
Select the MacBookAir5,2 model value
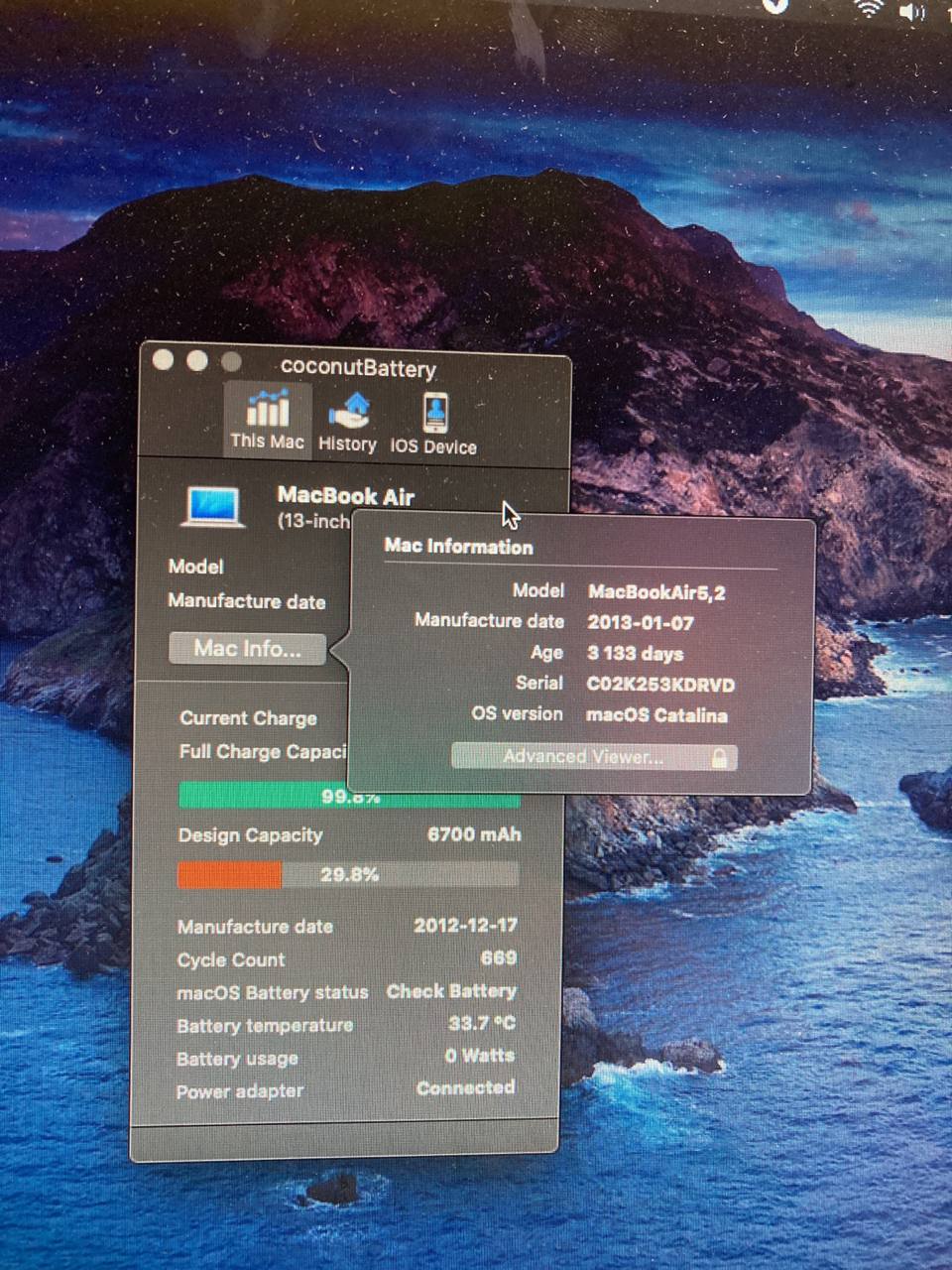(656, 592)
